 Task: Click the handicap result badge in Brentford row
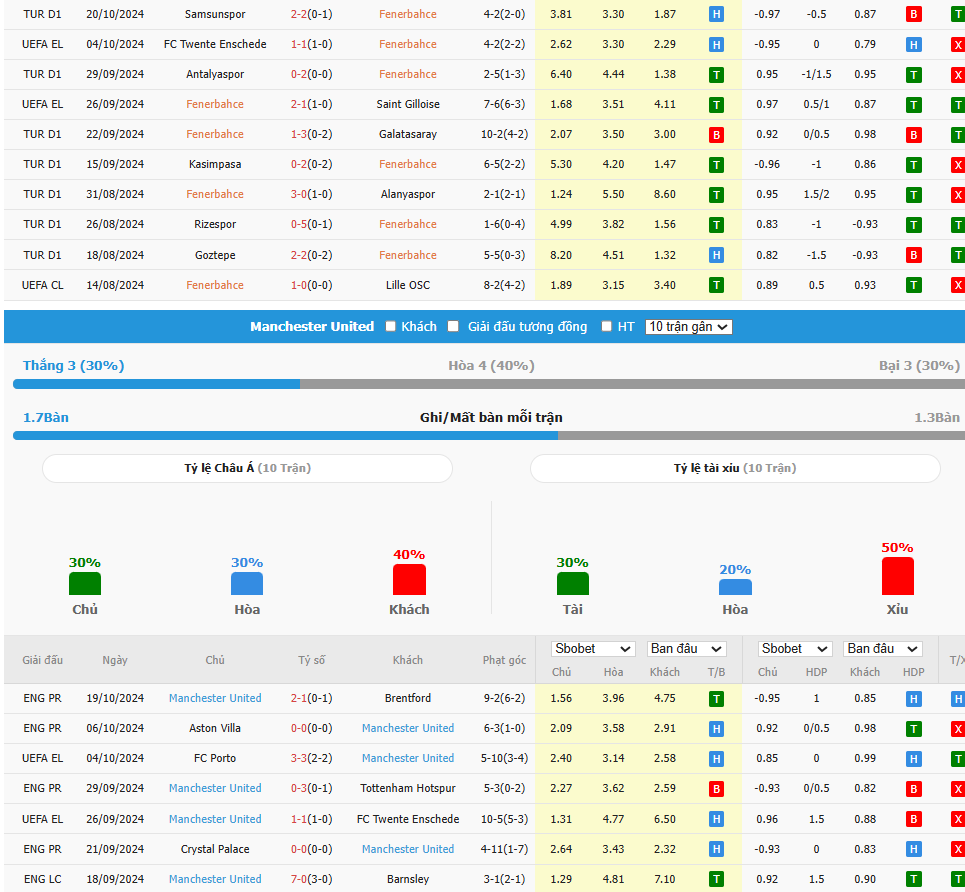pyautogui.click(x=913, y=699)
